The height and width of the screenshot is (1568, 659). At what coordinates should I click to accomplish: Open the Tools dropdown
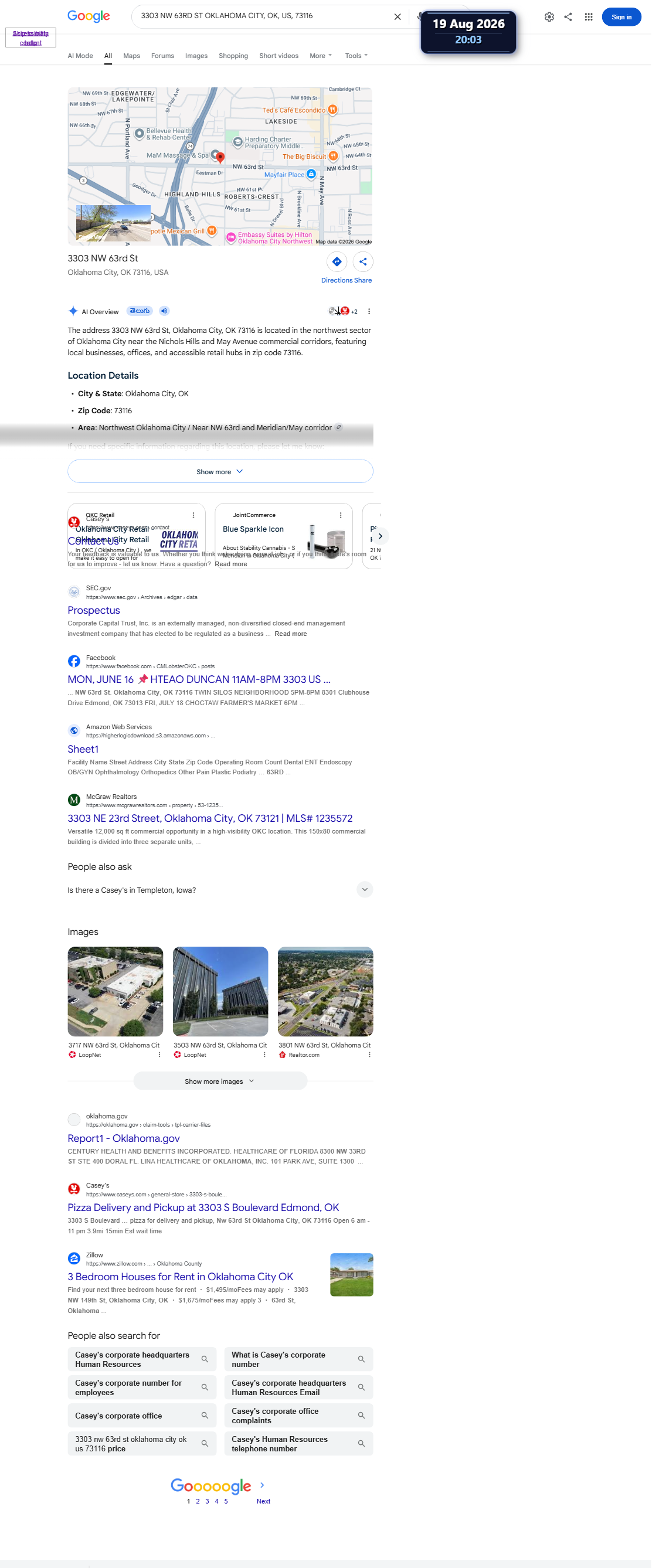pos(356,56)
